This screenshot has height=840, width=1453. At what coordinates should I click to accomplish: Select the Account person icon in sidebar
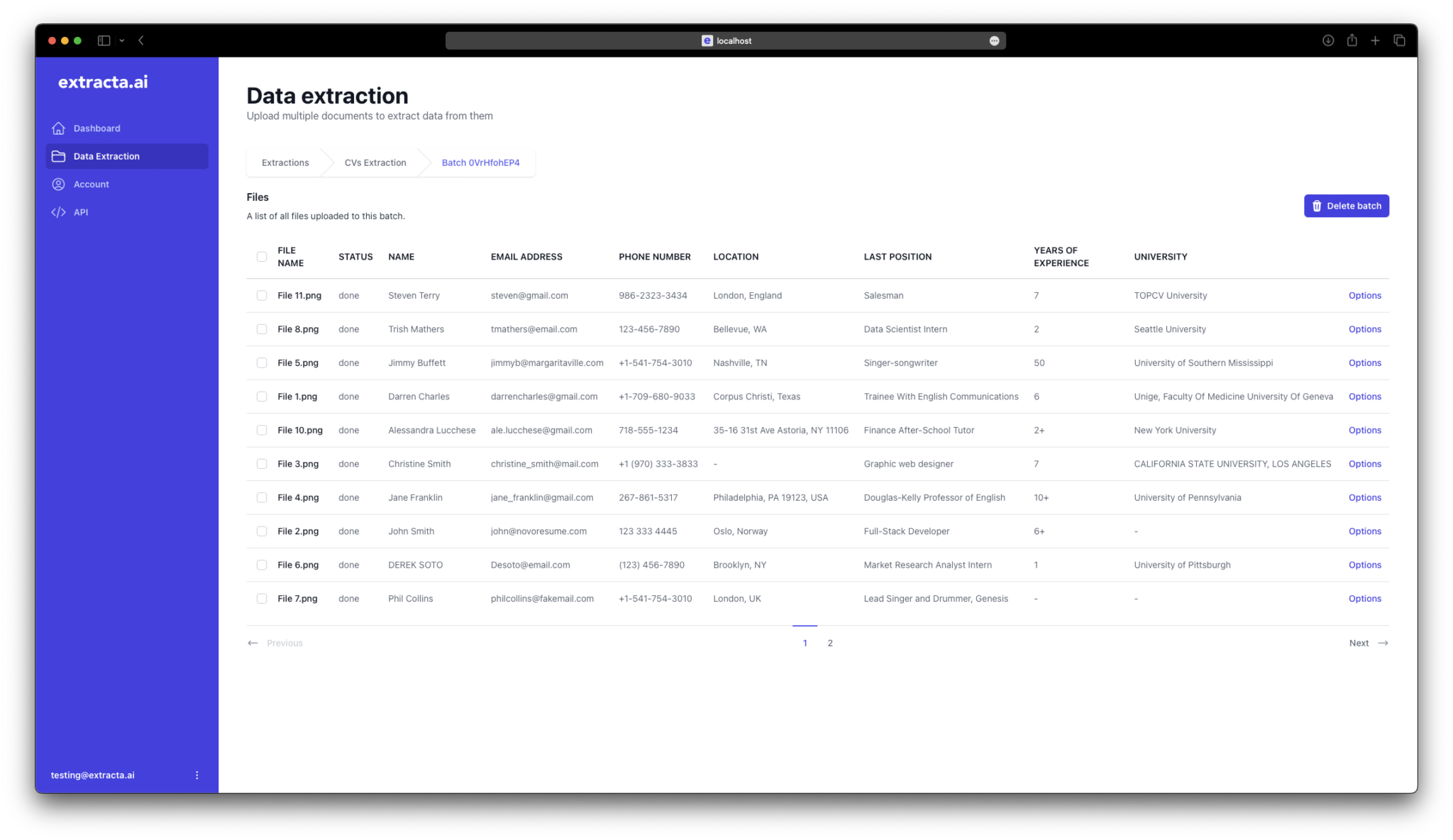(59, 184)
